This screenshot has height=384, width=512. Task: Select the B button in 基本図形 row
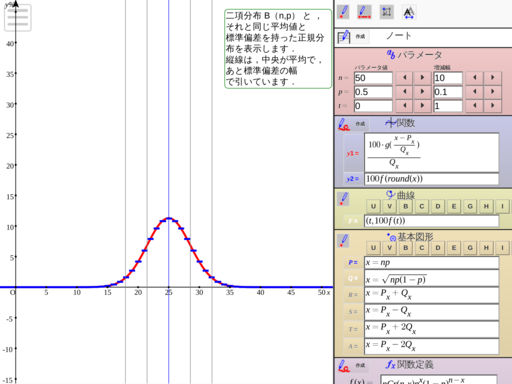406,248
